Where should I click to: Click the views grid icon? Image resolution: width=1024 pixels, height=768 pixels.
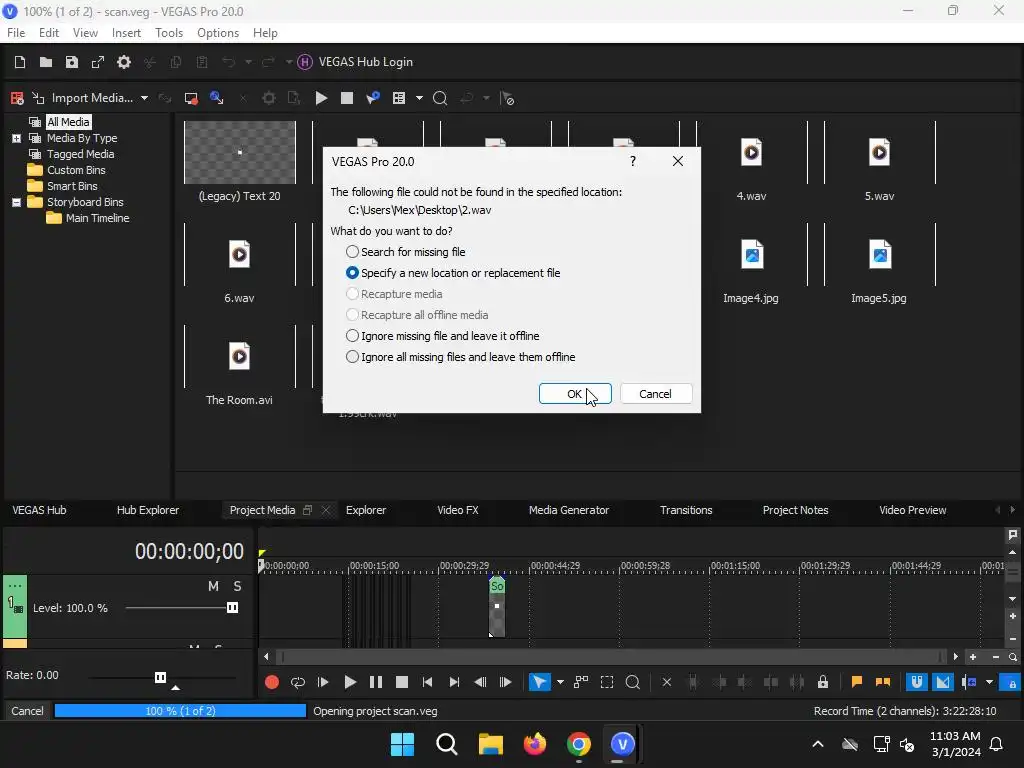[x=399, y=98]
